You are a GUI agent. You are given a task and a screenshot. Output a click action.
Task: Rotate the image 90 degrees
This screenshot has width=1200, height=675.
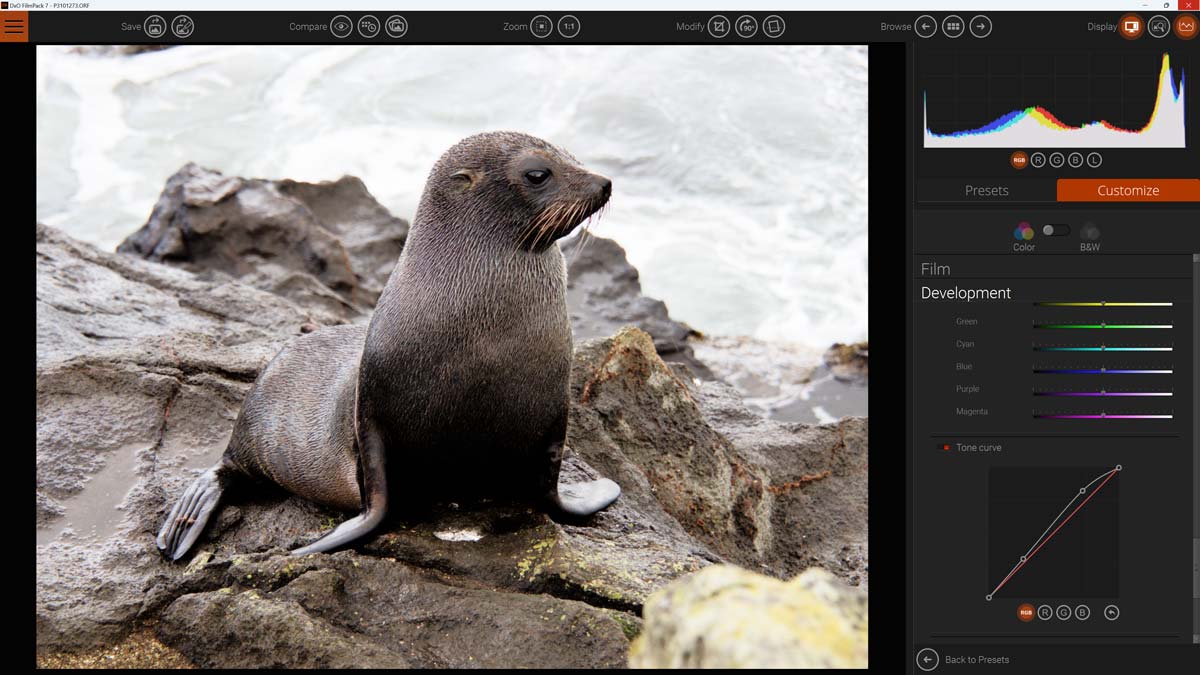point(746,26)
